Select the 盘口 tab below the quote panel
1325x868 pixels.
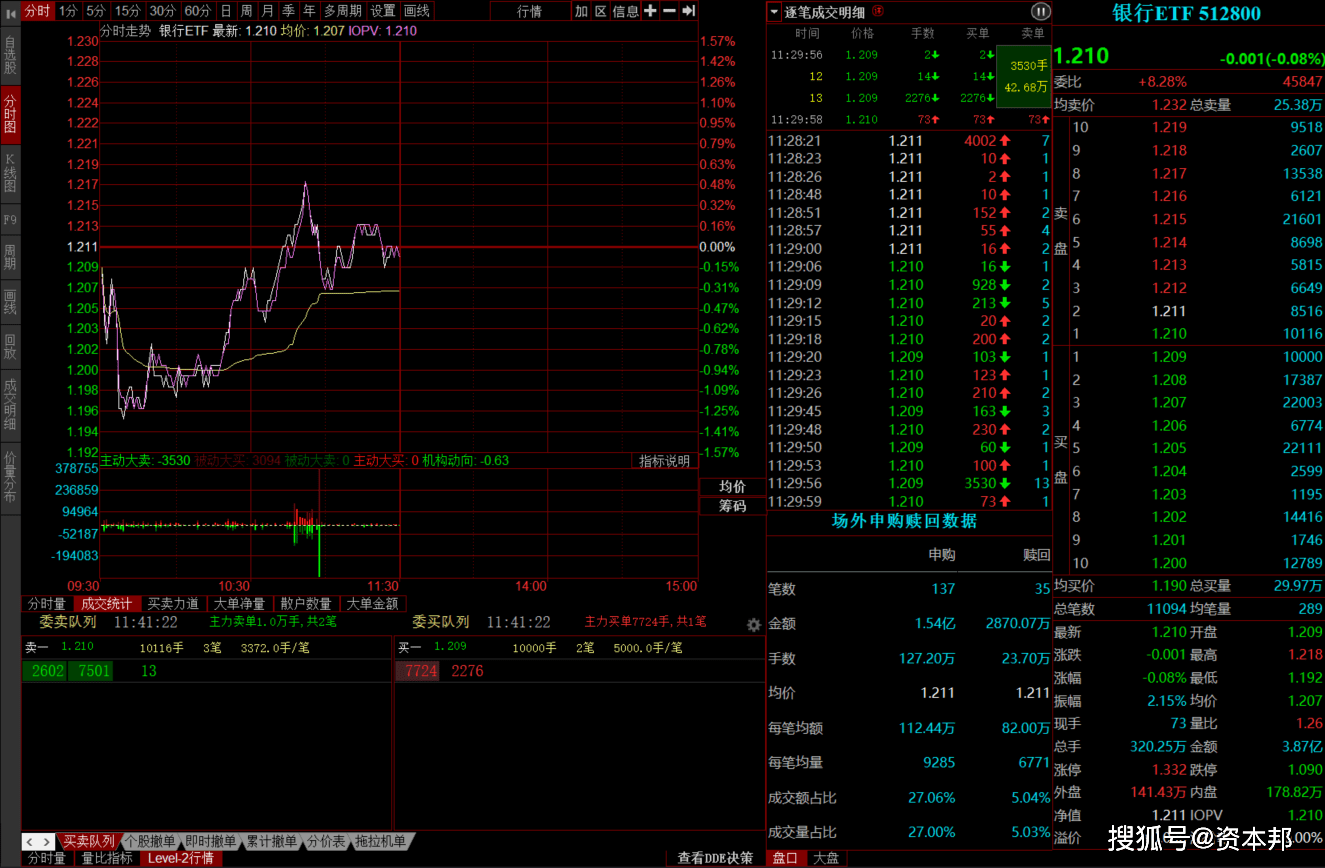click(786, 858)
